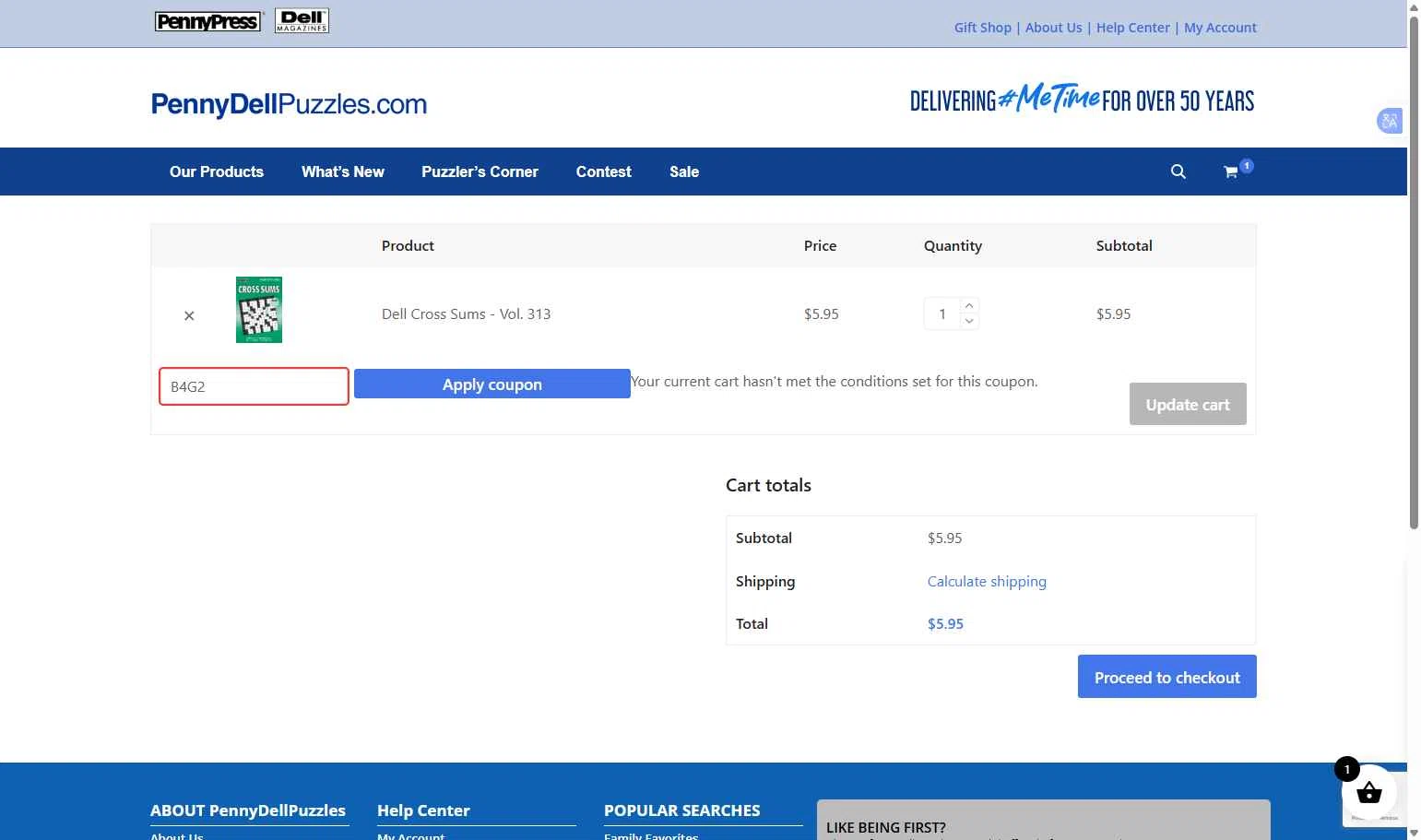Go to the Contest page
Viewport: 1421px width, 840px height.
click(604, 172)
